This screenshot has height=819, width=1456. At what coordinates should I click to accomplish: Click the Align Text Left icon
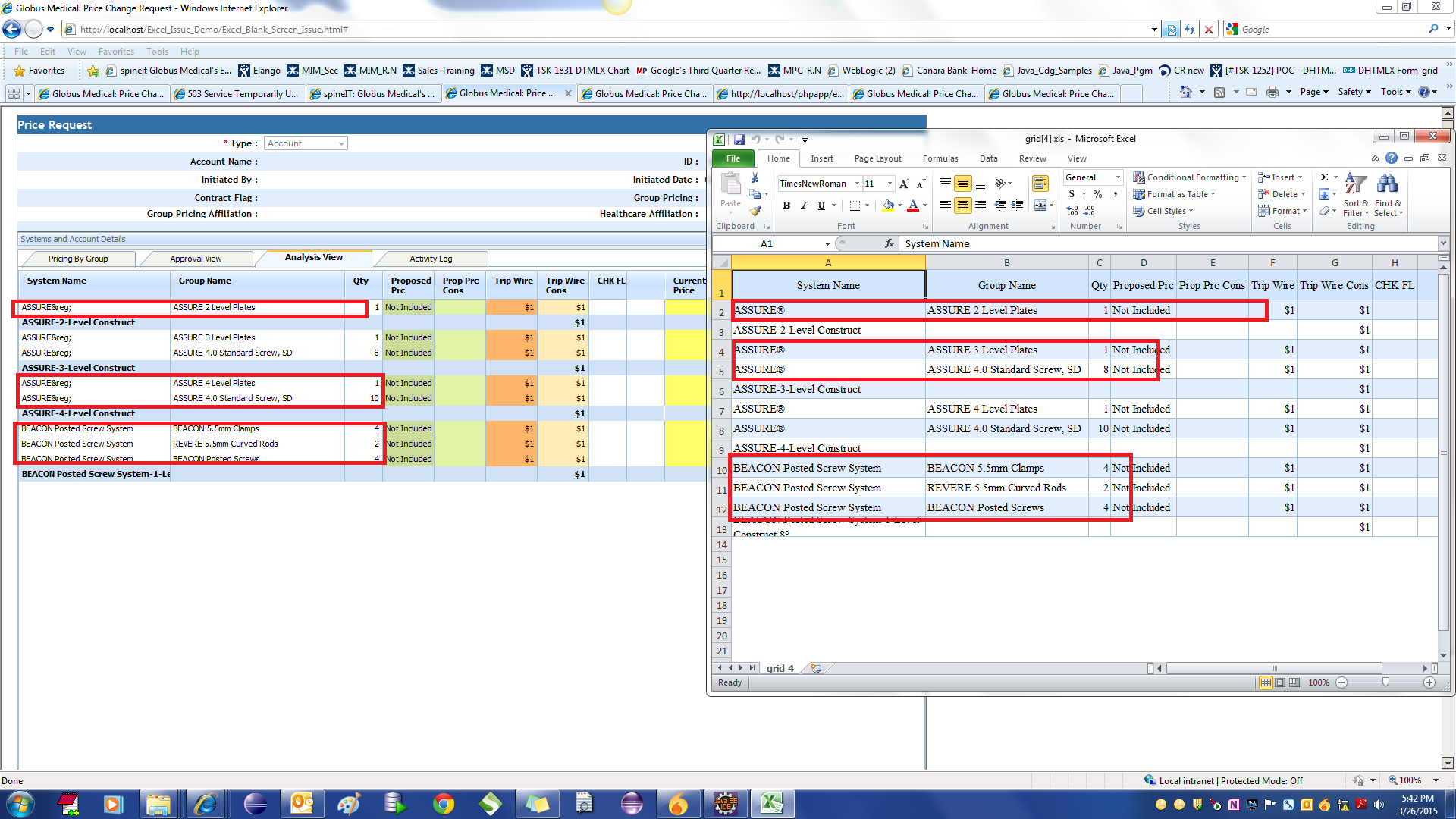point(946,206)
